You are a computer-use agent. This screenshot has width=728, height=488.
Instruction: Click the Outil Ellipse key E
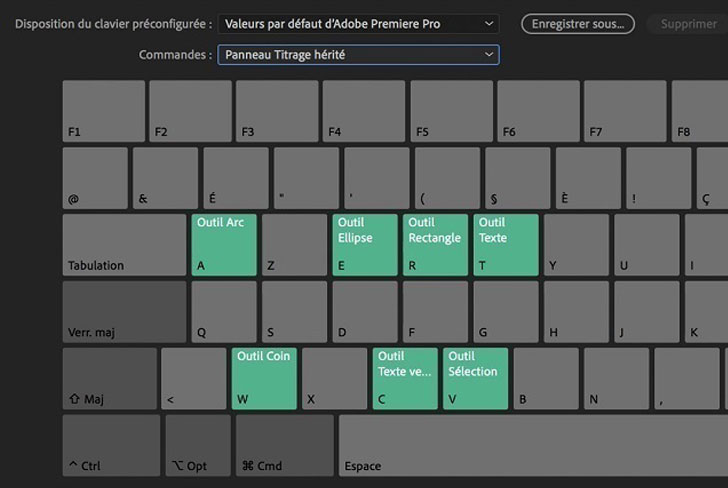pyautogui.click(x=365, y=245)
